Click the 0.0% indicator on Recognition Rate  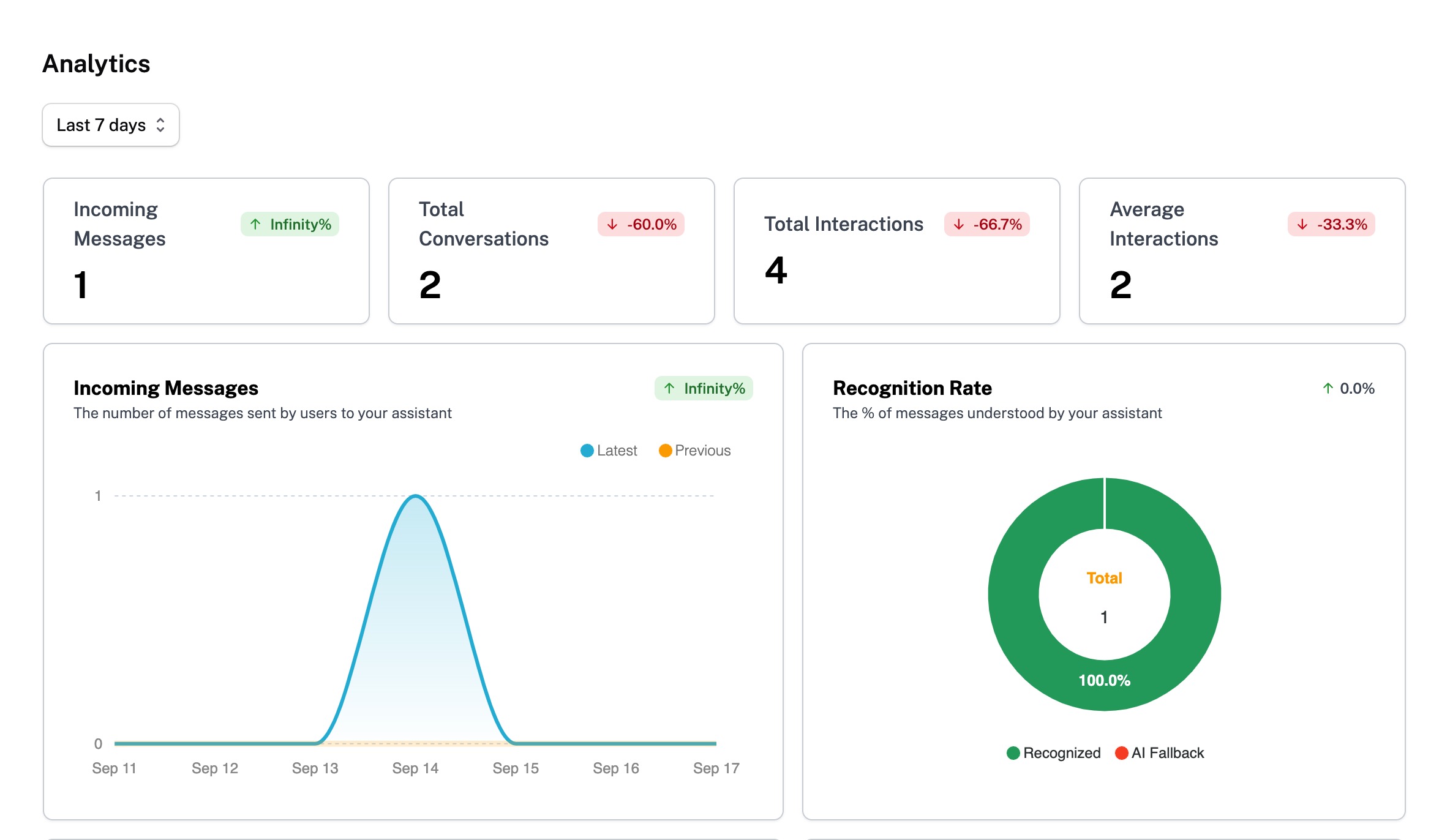(1349, 388)
